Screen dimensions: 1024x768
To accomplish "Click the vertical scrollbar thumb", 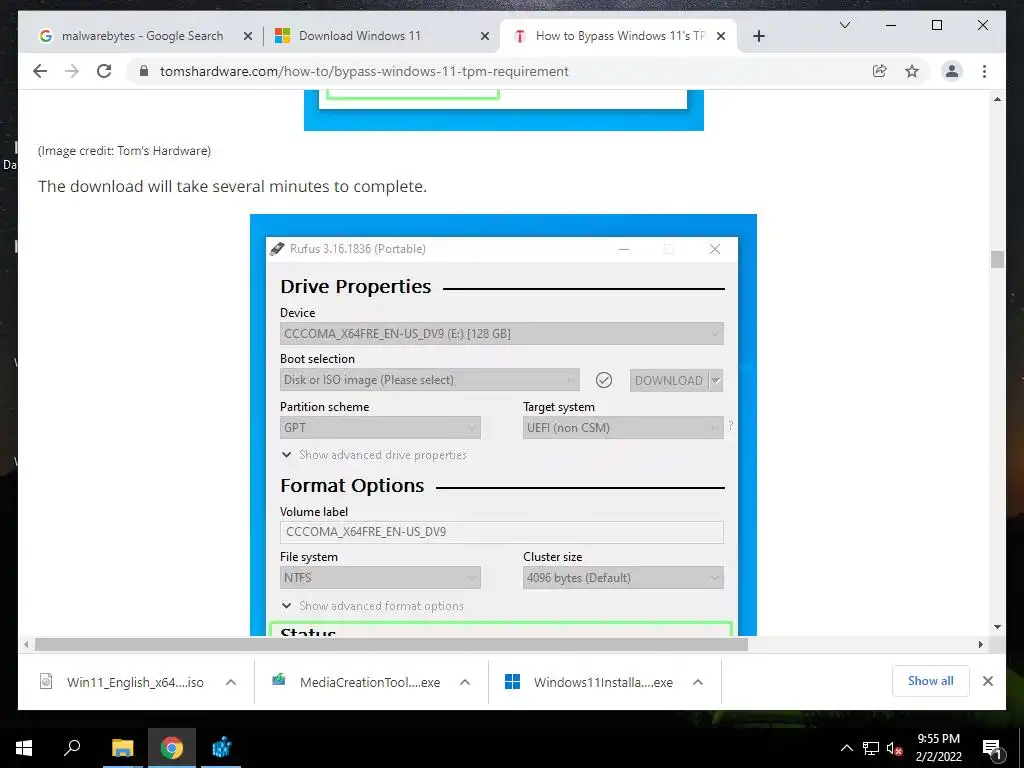I will 997,259.
